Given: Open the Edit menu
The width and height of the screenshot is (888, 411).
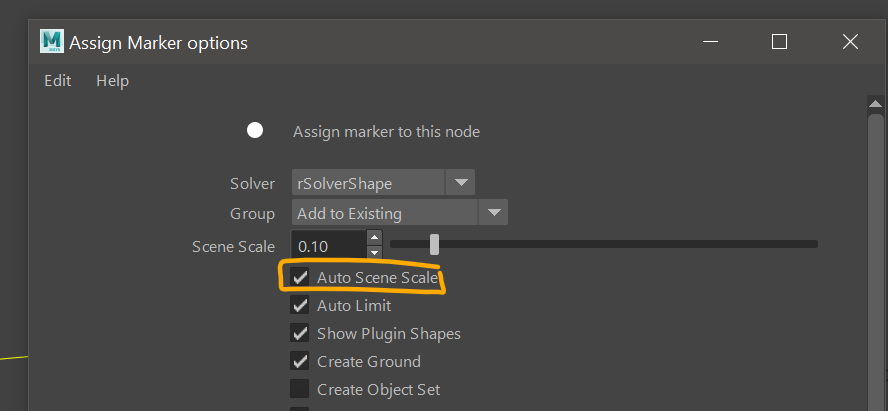Looking at the screenshot, I should pyautogui.click(x=57, y=81).
